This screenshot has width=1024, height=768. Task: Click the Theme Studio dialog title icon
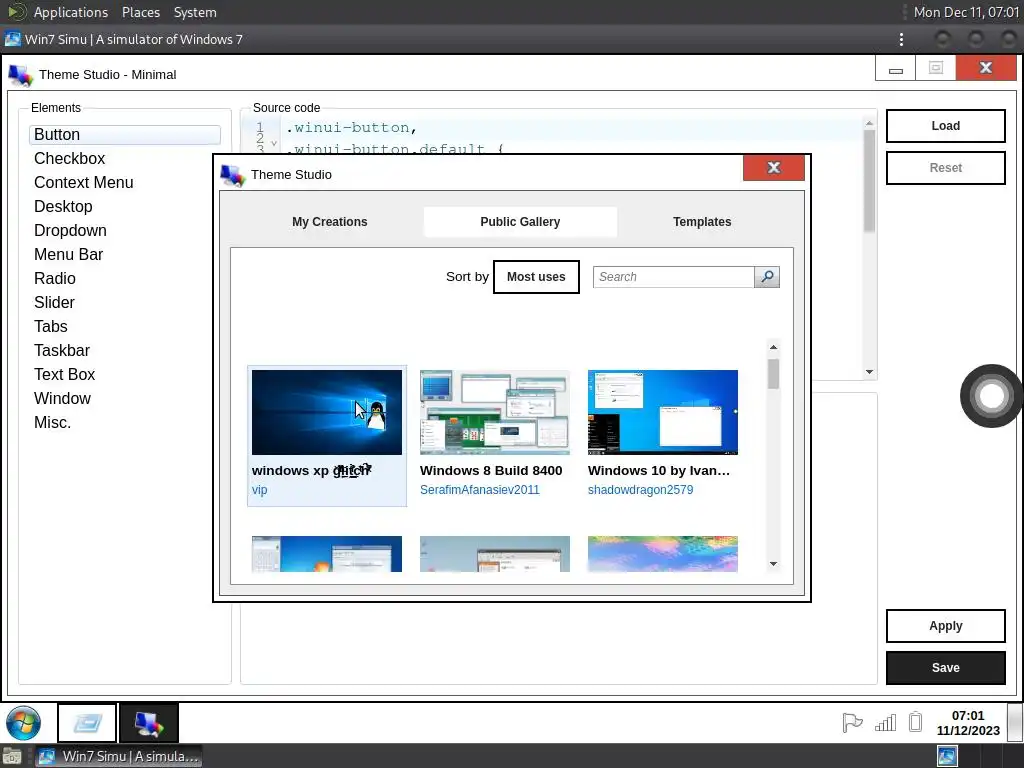[232, 175]
